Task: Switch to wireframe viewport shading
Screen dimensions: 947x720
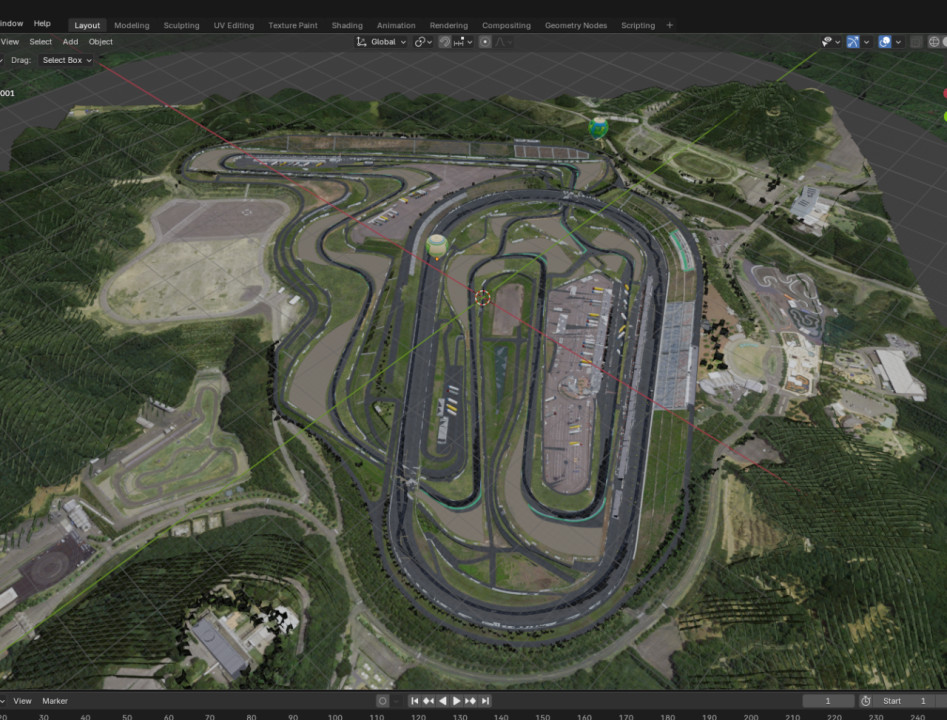Action: (x=934, y=42)
